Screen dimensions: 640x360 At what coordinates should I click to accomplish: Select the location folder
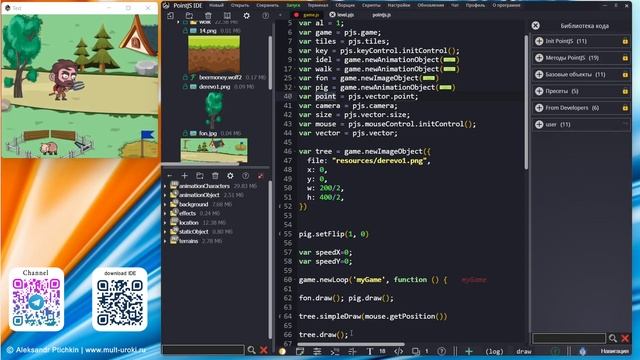(x=189, y=222)
